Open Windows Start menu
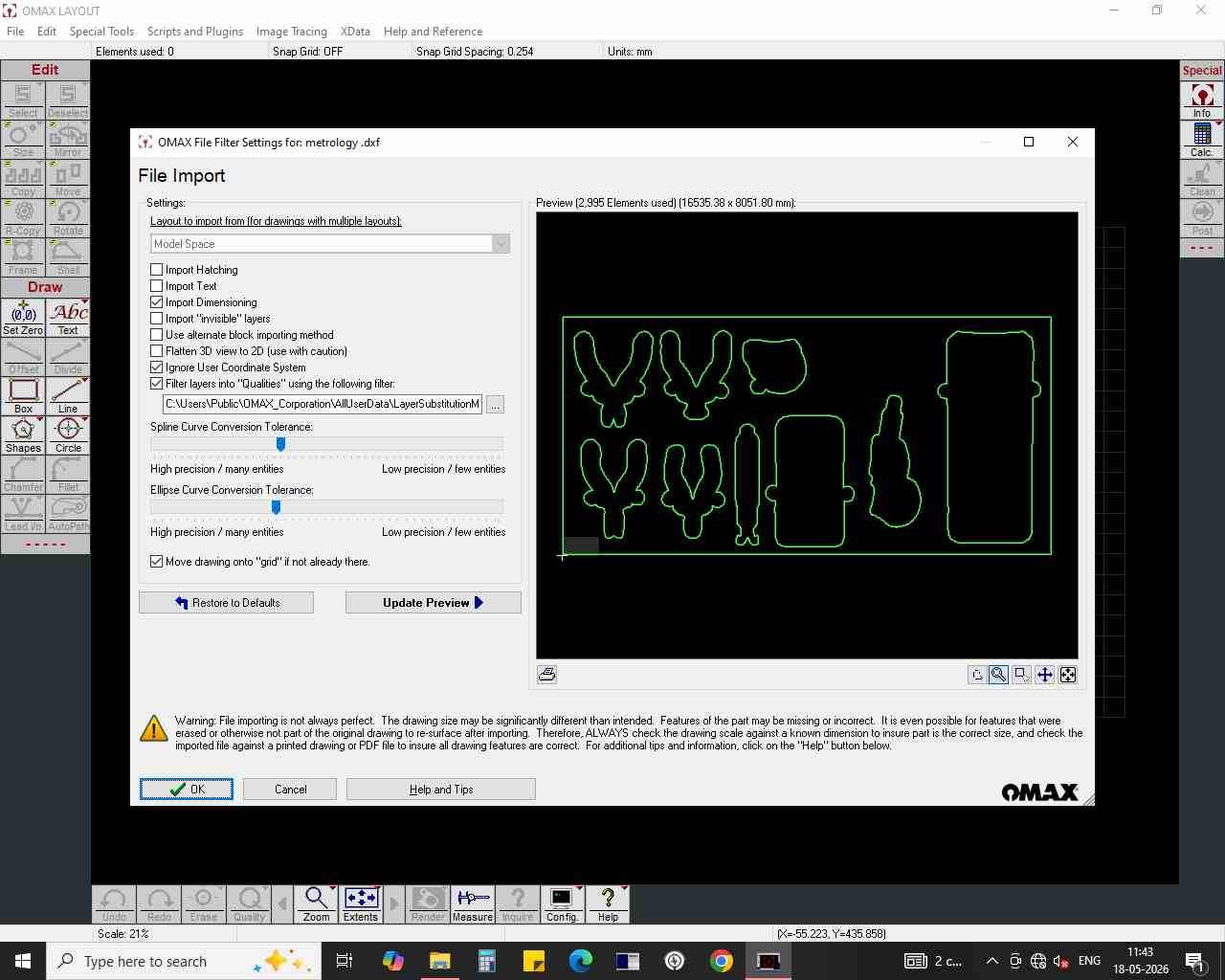Viewport: 1225px width, 980px height. point(23,961)
